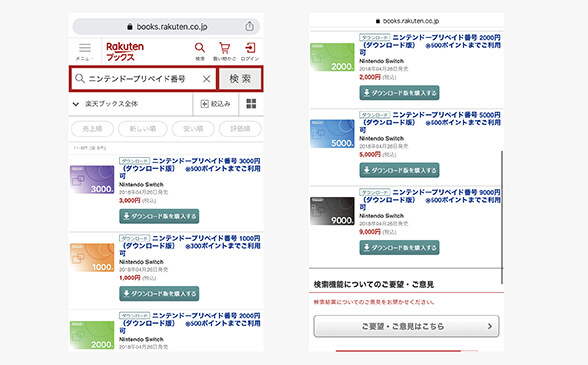Tap the 検索機能についてのご要望・ご意見 heading
This screenshot has height=365, width=588.
pos(374,285)
